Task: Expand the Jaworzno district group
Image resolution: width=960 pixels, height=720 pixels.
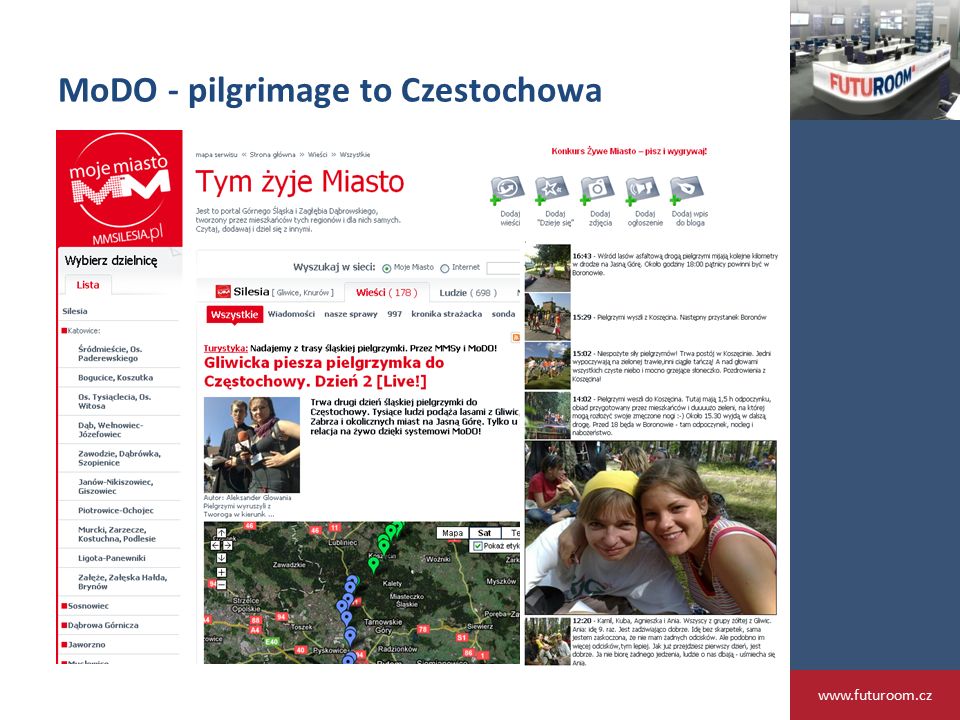Action: [x=83, y=645]
